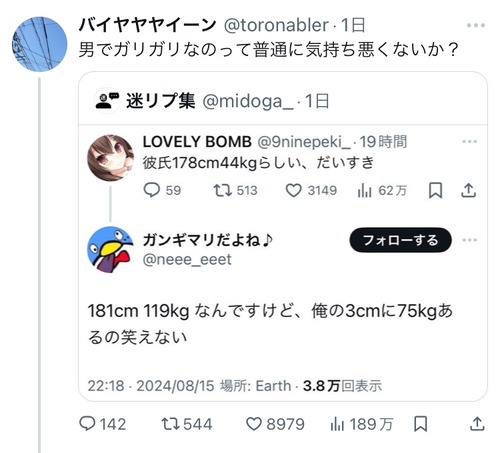Open the @midoga_ quoted account

(248, 101)
